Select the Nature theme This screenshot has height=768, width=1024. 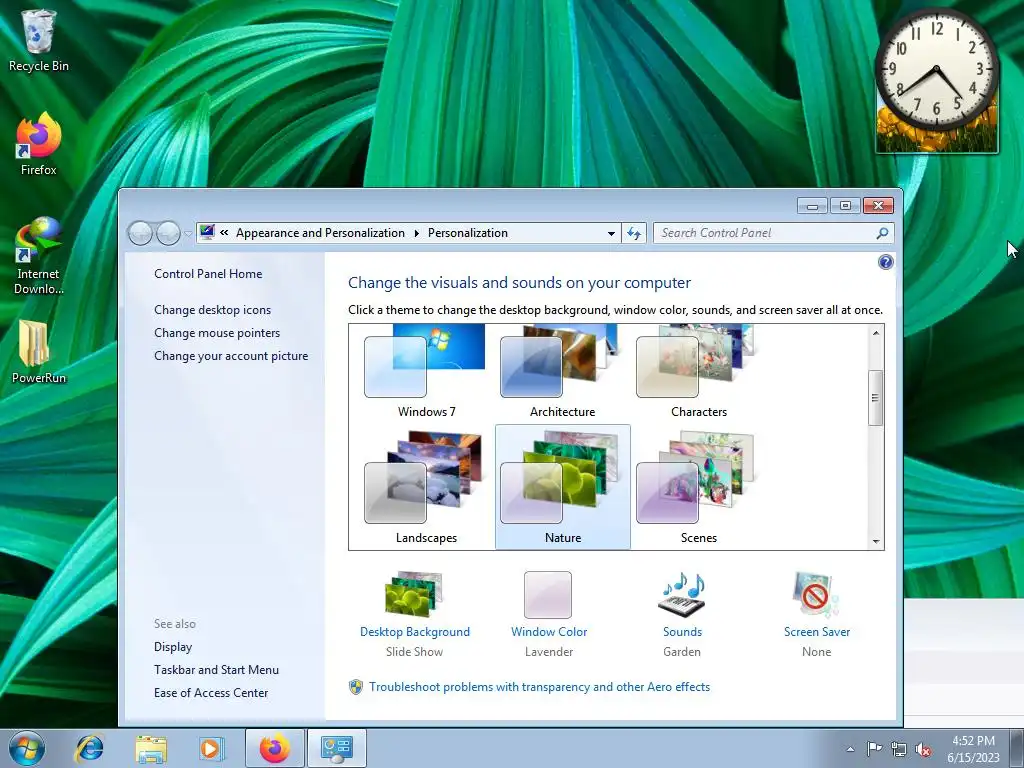coord(562,487)
